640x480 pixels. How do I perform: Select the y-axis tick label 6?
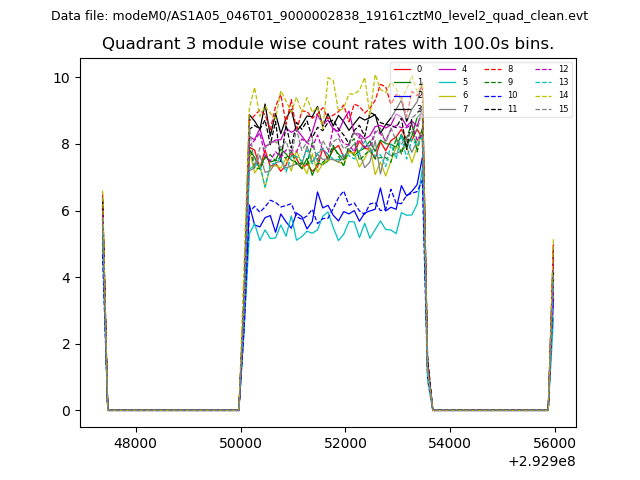(65, 211)
